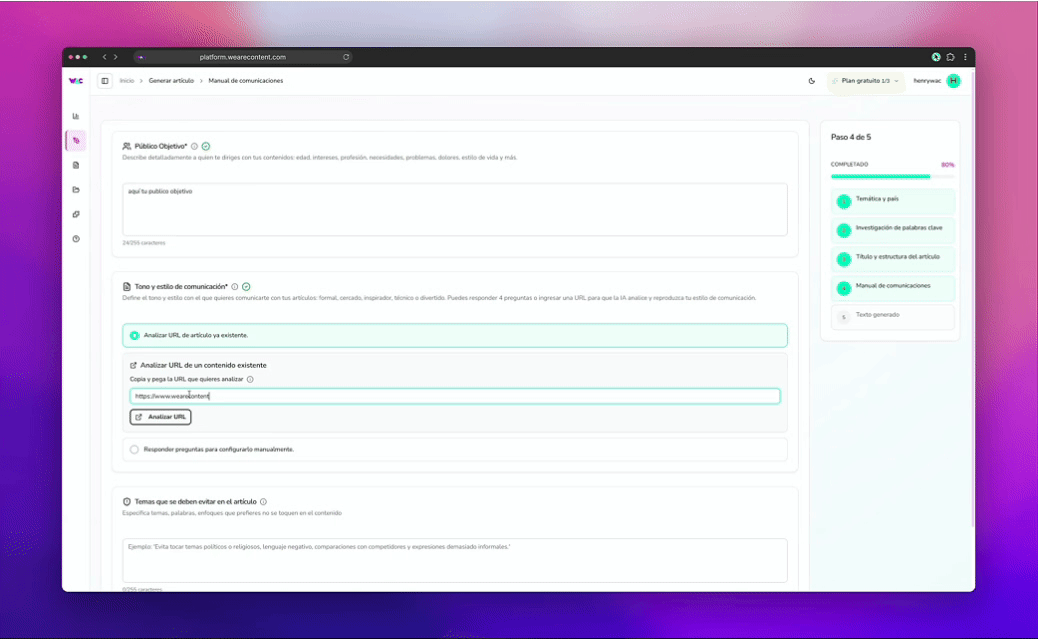1038x640 pixels.
Task: Click the clock history icon in sidebar
Action: (x=76, y=239)
